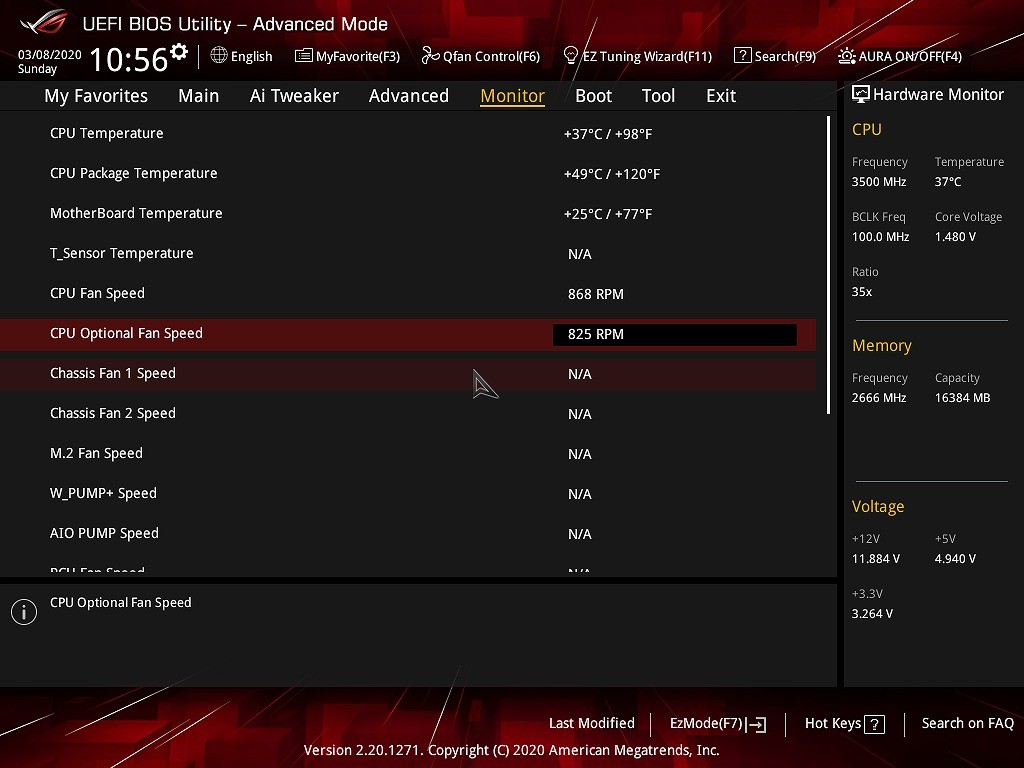Click the AURA light icon
The height and width of the screenshot is (768, 1024).
tap(846, 56)
